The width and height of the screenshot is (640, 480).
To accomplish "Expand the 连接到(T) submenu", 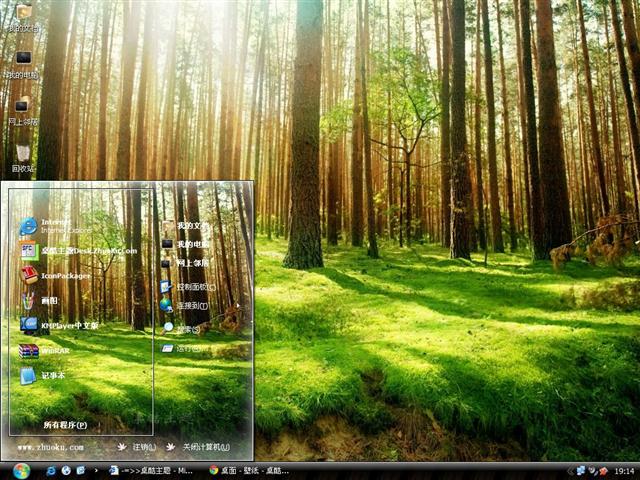I will click(x=184, y=305).
